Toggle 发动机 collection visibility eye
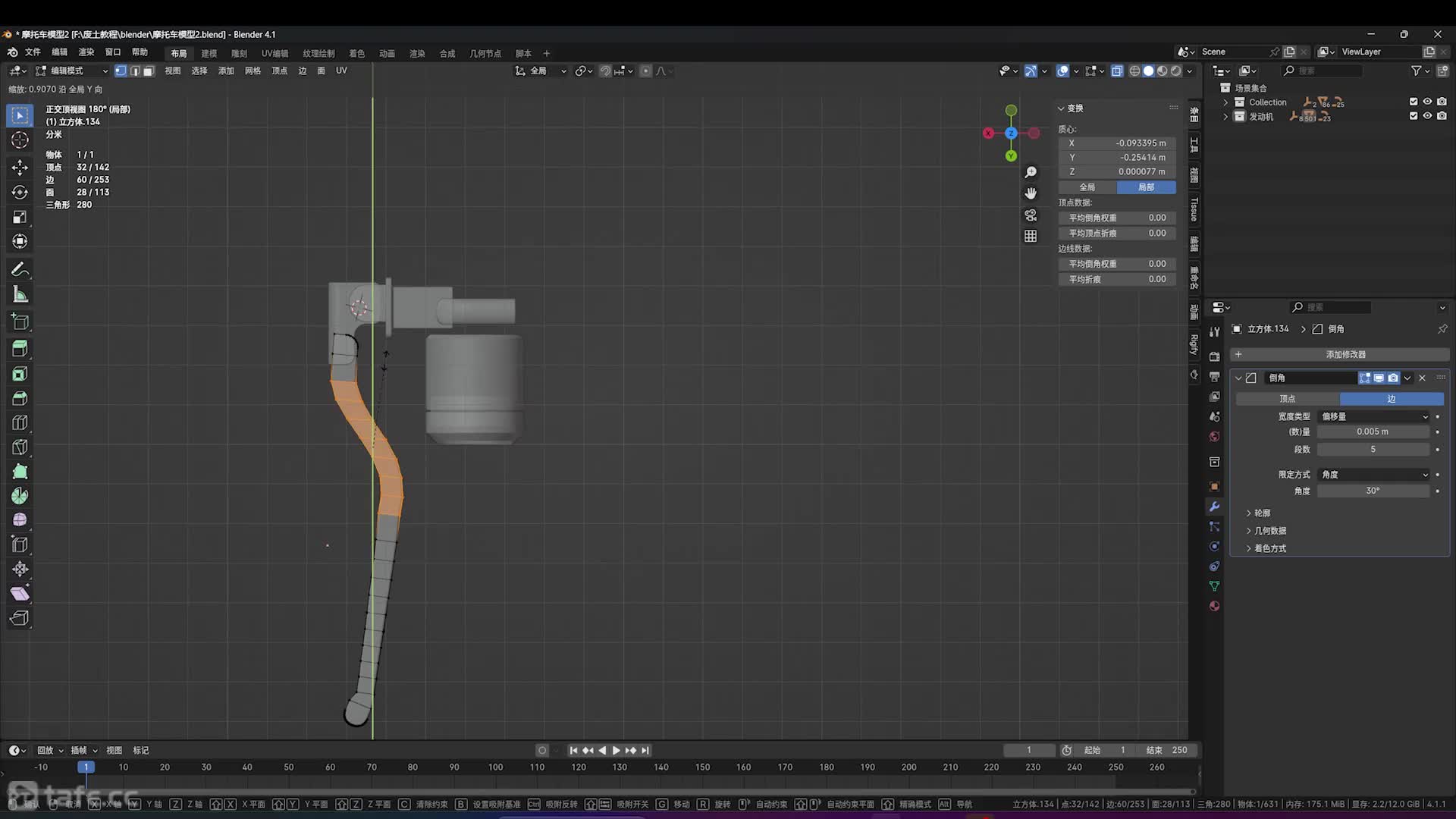The image size is (1456, 819). point(1427,116)
